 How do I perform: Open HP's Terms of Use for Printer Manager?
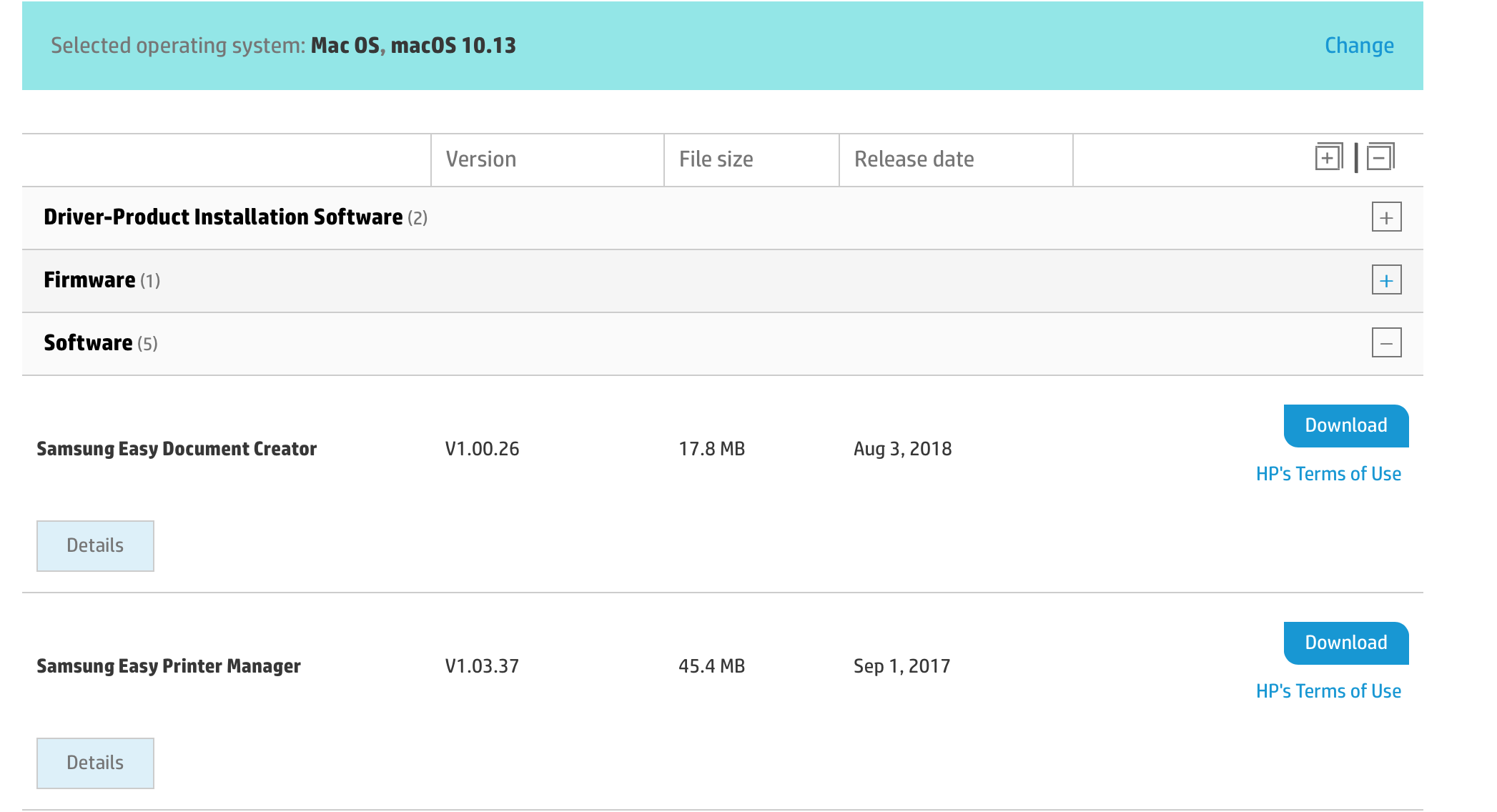coord(1328,691)
